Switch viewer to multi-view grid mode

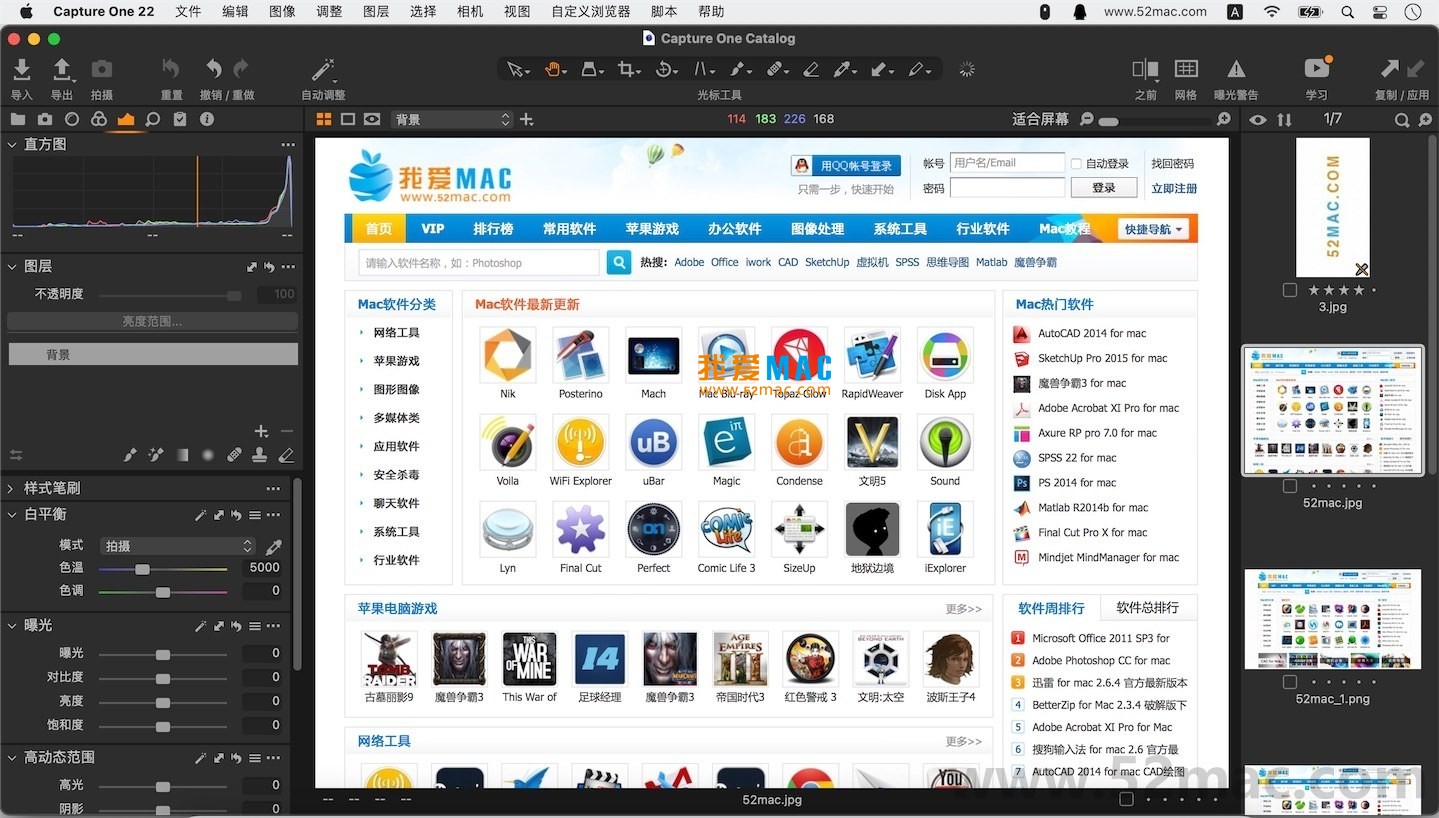click(x=324, y=119)
